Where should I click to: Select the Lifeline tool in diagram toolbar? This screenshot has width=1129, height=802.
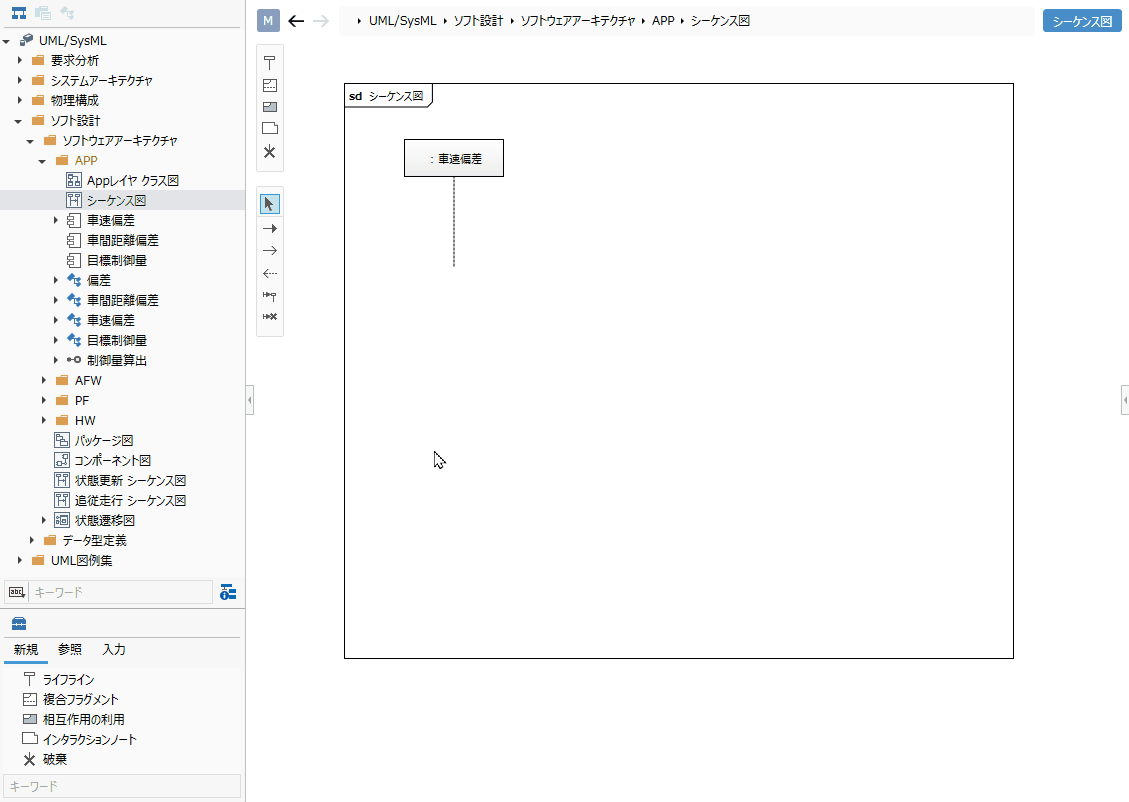[269, 63]
